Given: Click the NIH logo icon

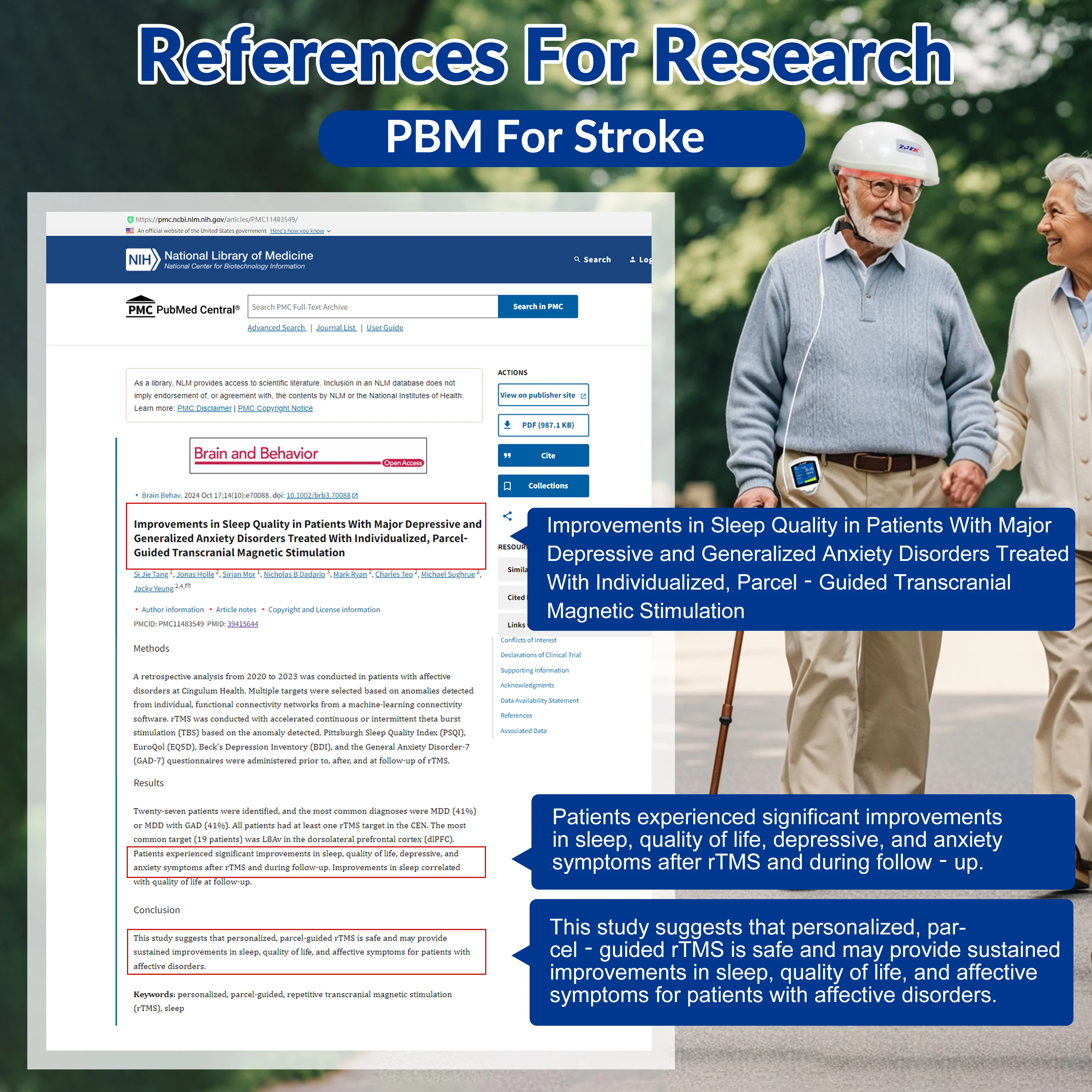Looking at the screenshot, I should coord(142,260).
